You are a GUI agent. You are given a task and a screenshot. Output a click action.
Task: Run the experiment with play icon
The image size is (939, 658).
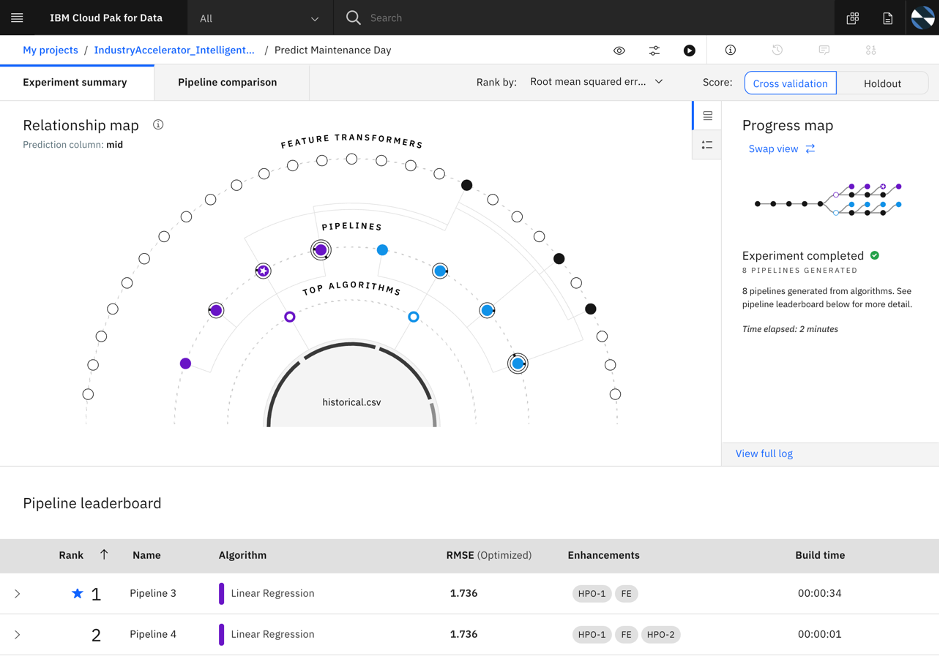click(x=689, y=50)
